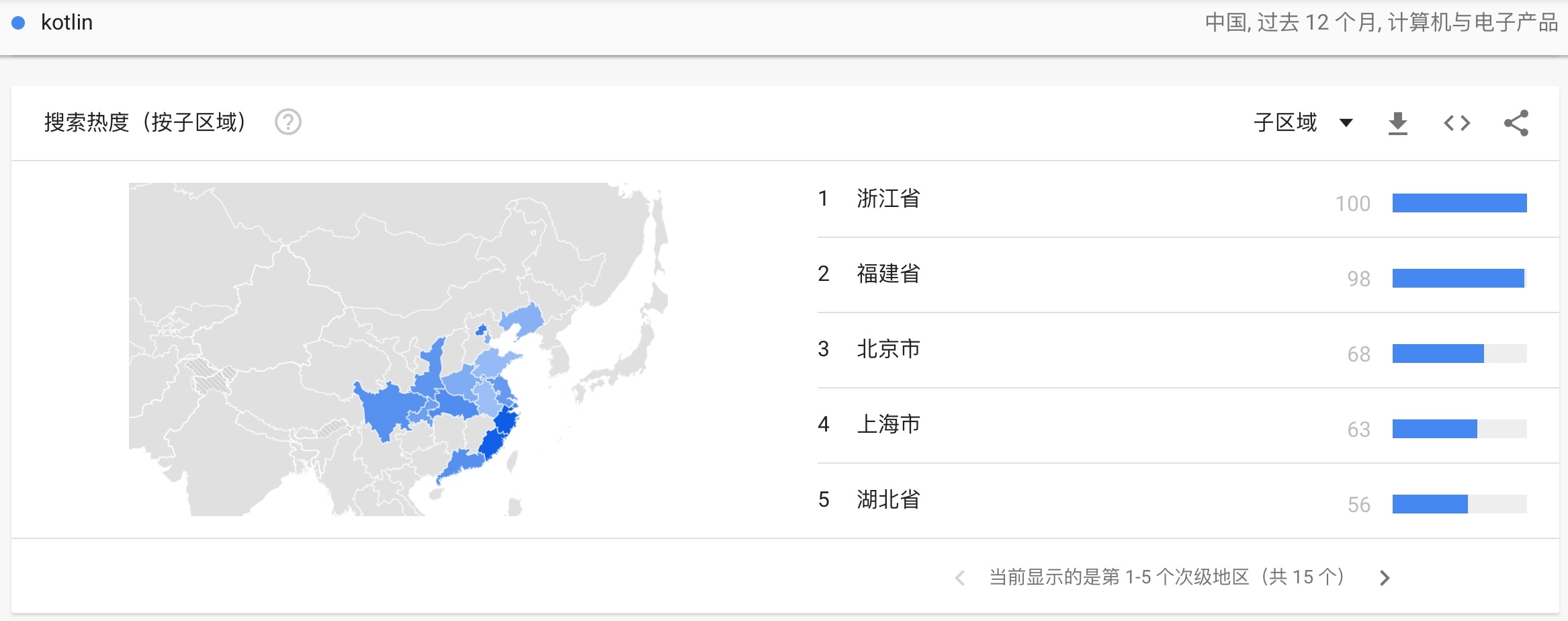Click the 搜索热度（按子区域）heading
1568x621 pixels.
pyautogui.click(x=145, y=122)
